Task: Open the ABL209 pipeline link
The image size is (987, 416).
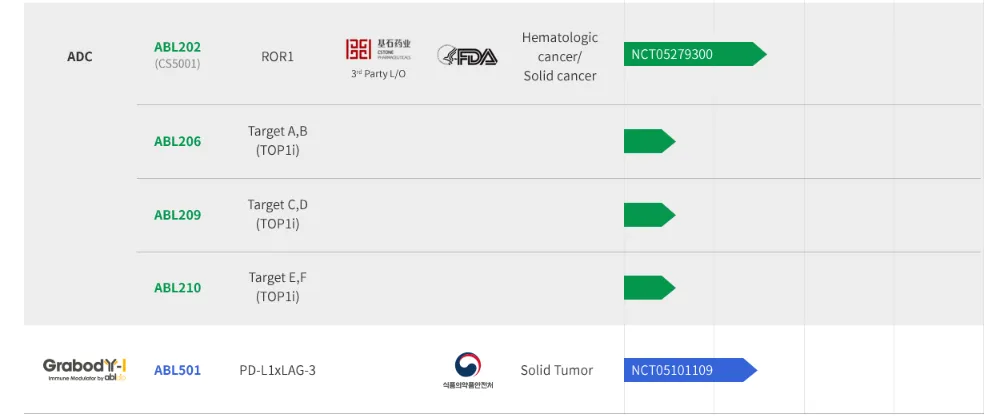Action: (x=177, y=215)
